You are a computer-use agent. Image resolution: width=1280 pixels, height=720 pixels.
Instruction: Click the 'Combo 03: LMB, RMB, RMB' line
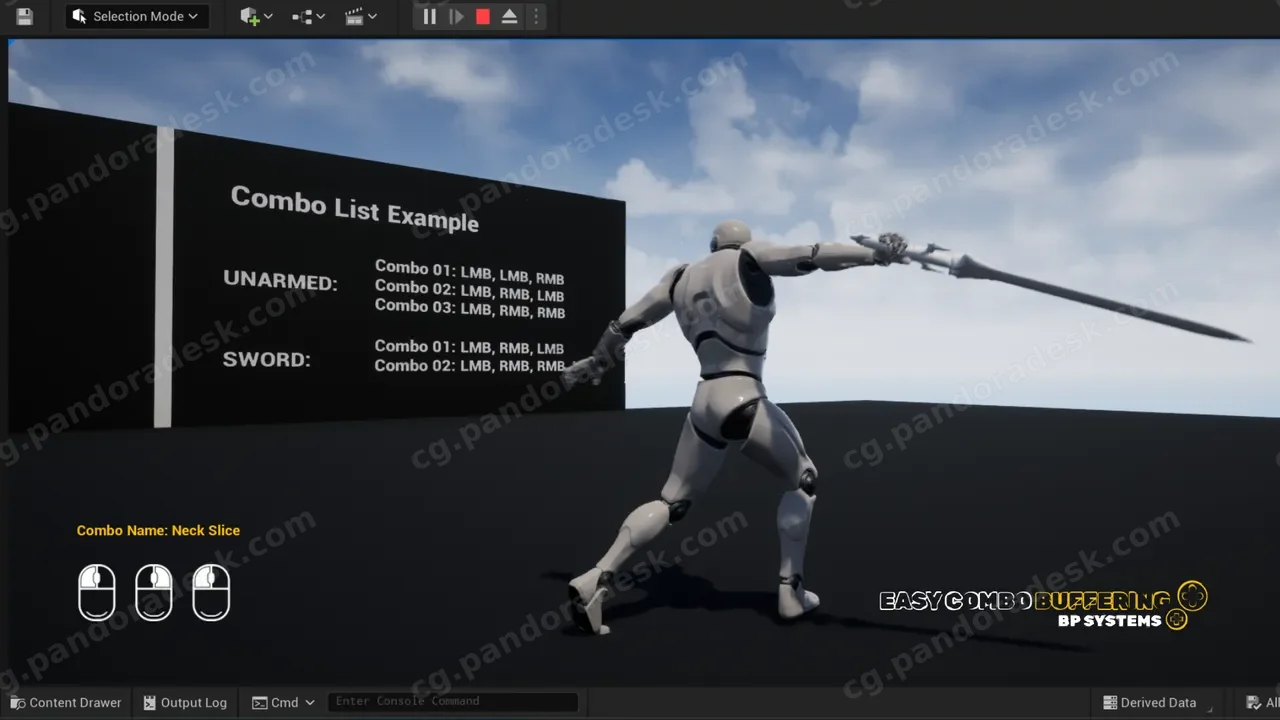470,309
